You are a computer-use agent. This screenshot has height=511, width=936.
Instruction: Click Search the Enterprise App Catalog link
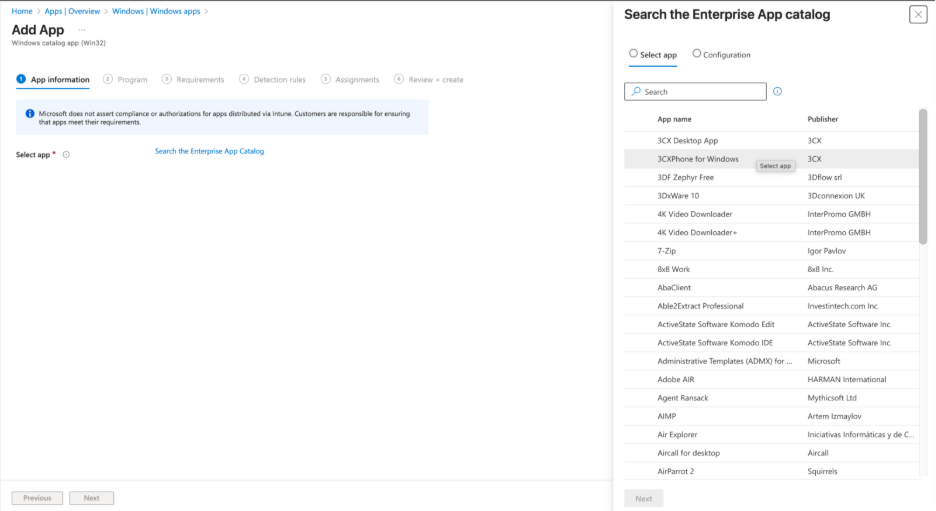click(209, 151)
